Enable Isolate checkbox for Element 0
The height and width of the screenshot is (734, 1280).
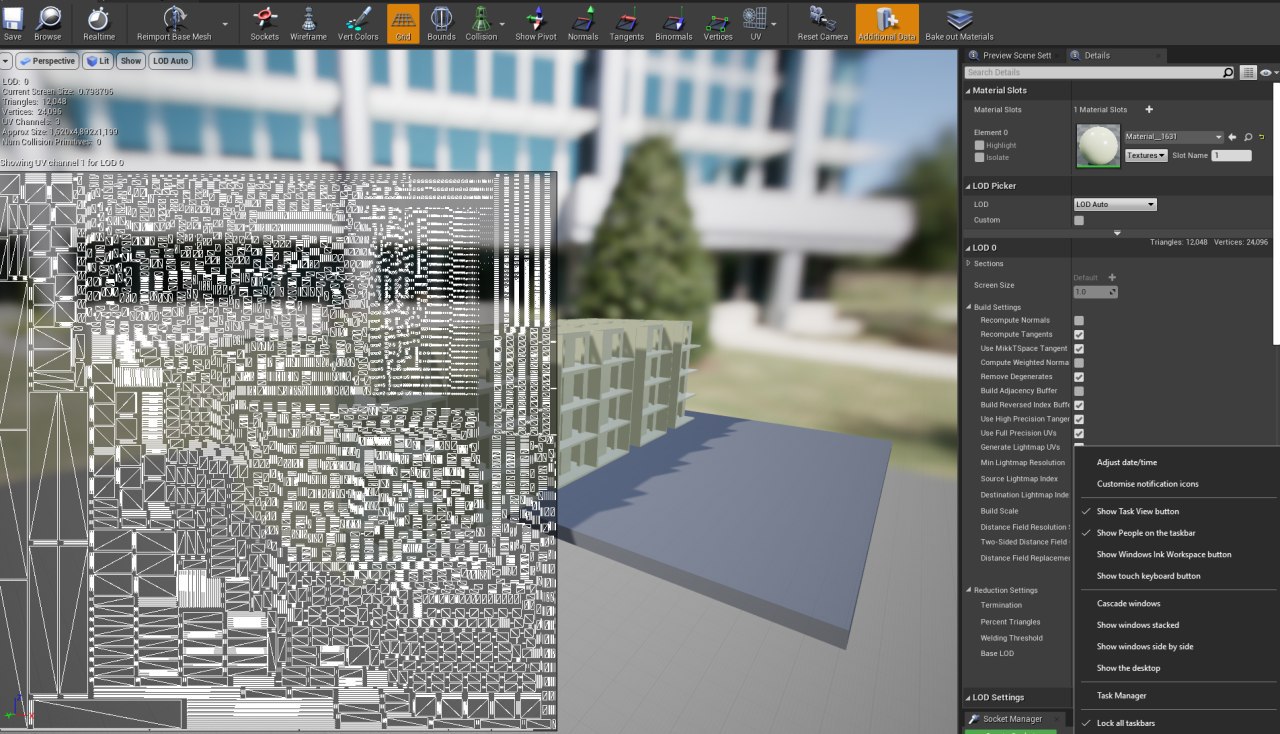[979, 157]
